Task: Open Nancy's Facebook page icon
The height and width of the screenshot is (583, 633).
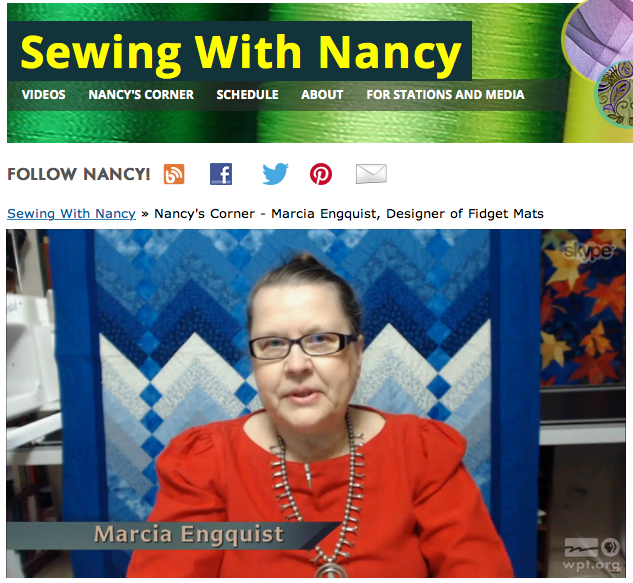Action: click(221, 174)
